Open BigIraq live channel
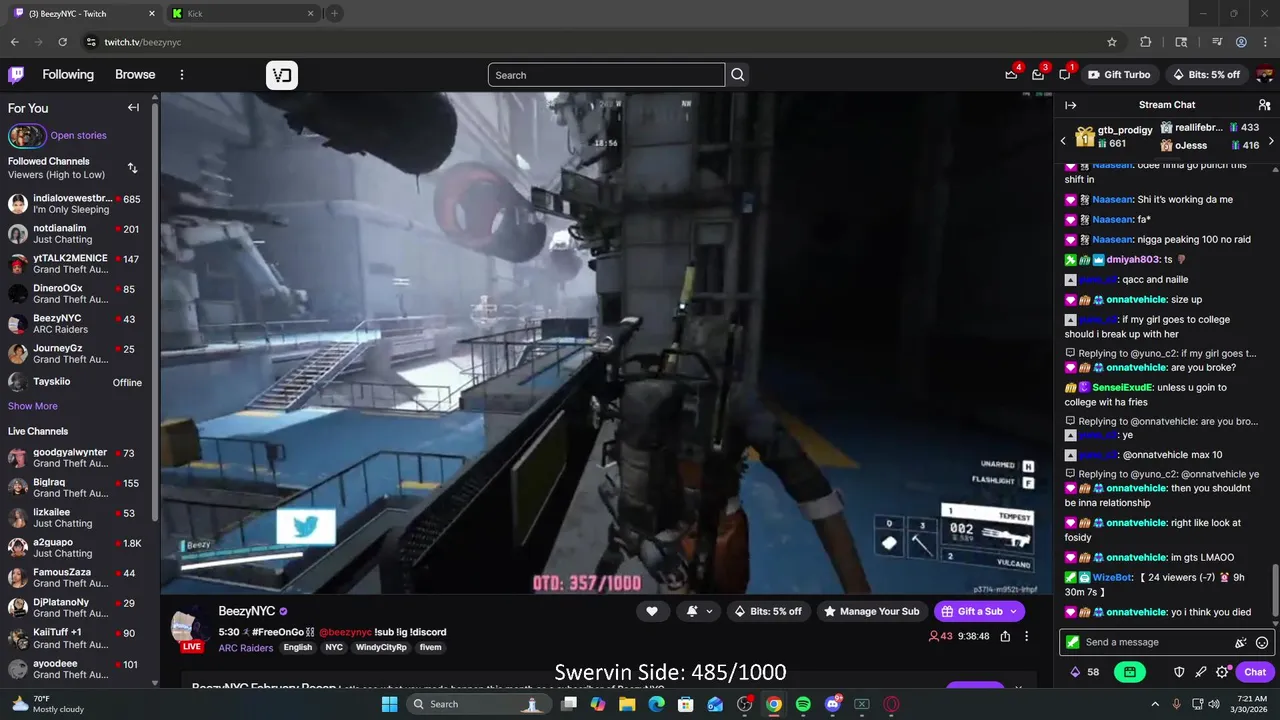This screenshot has width=1280, height=720. 77,488
